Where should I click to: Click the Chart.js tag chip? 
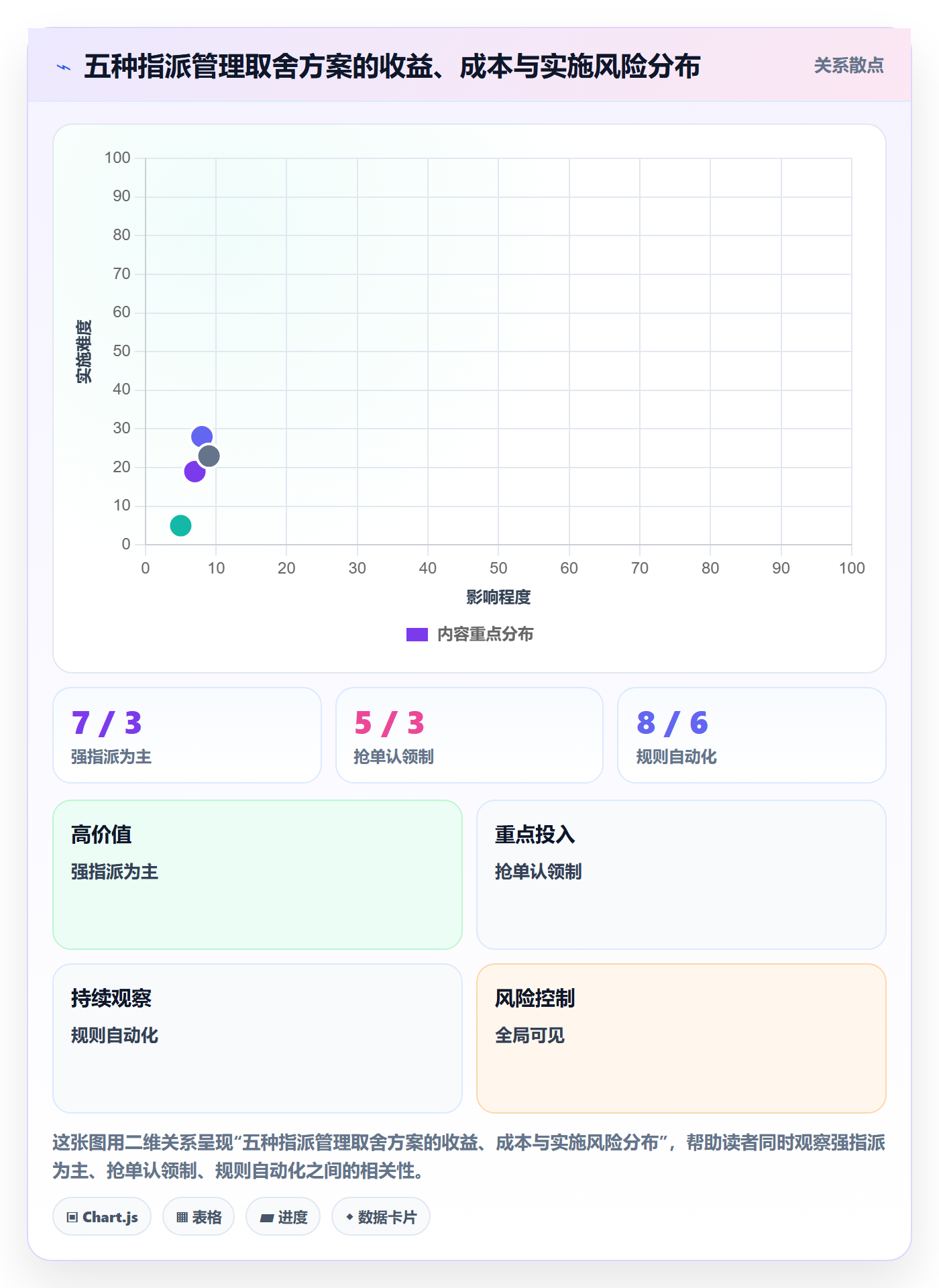coord(102,1217)
